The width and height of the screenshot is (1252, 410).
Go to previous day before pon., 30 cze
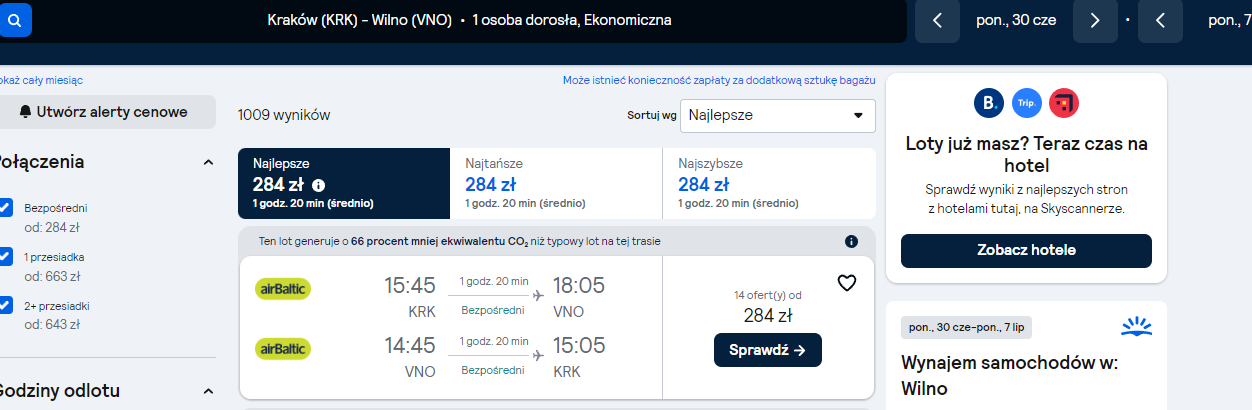pyautogui.click(x=937, y=20)
